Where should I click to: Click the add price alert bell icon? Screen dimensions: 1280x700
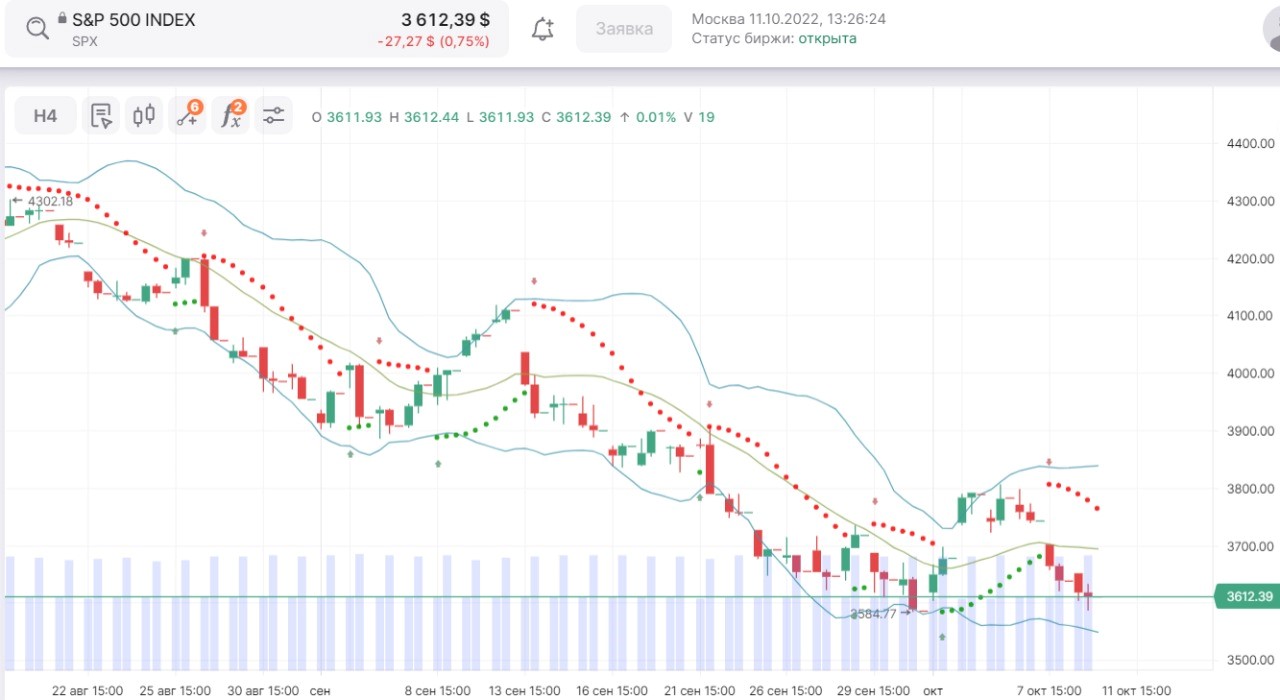[x=542, y=29]
